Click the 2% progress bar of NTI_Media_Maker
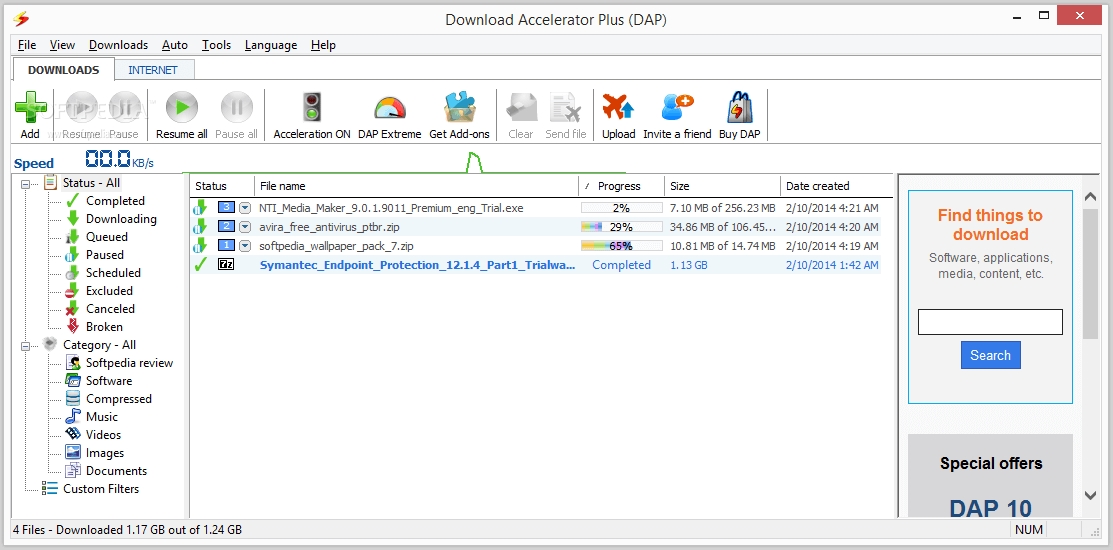The image size is (1113, 550). (x=622, y=208)
